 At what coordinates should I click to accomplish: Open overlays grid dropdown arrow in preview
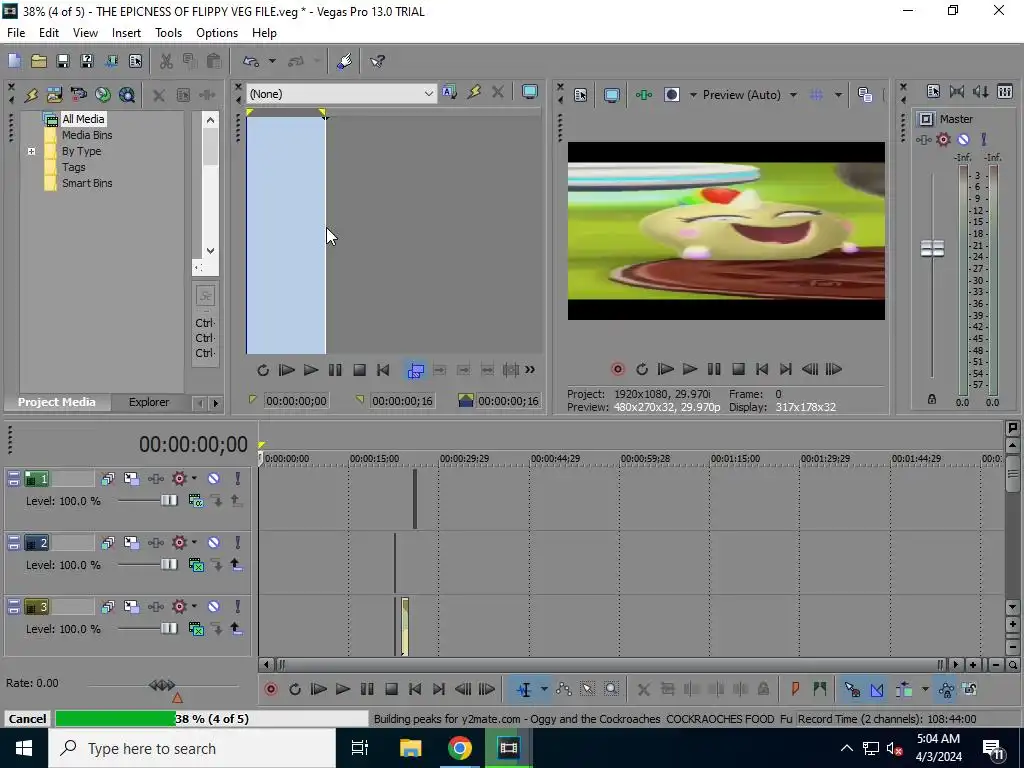click(x=838, y=95)
